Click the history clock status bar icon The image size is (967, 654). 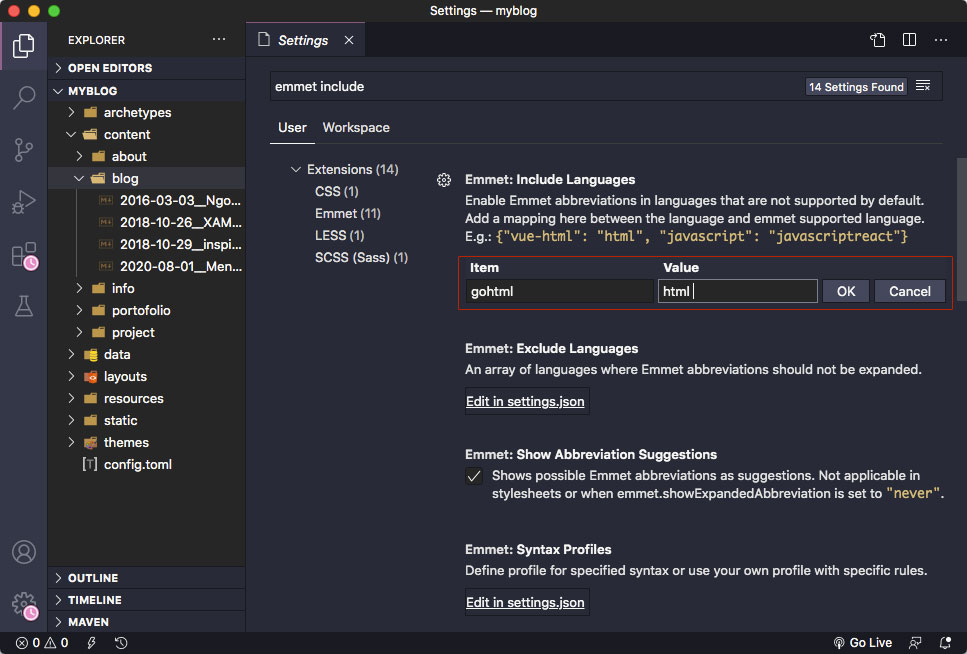[x=121, y=643]
